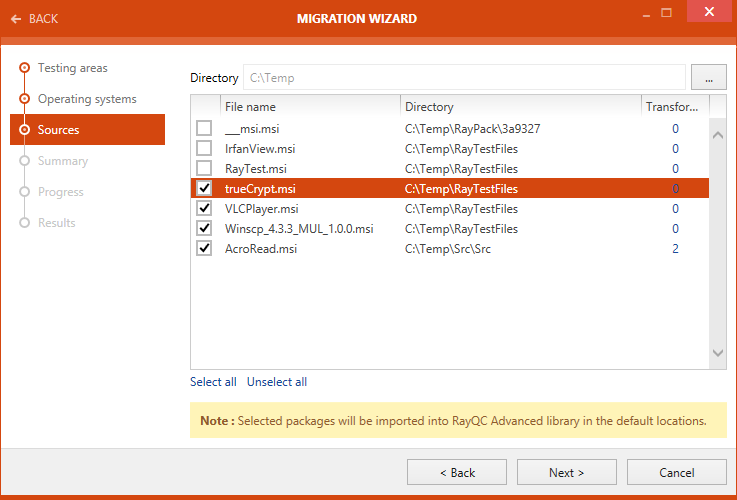Open the Summary step

(x=63, y=161)
